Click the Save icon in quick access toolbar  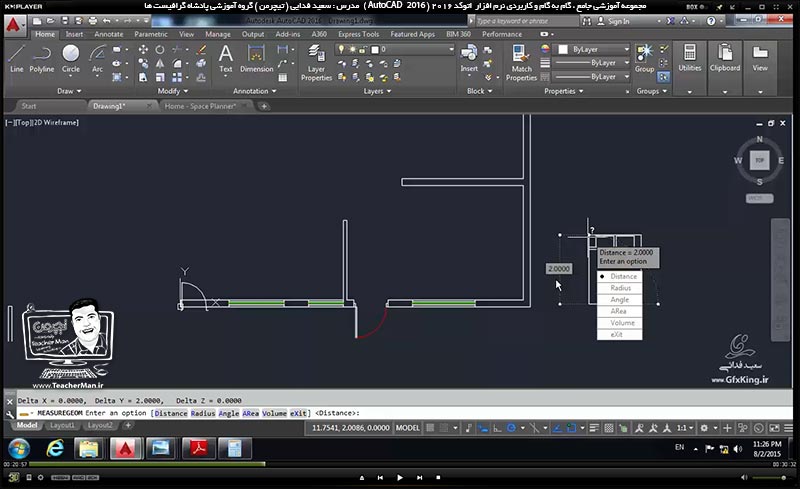pos(65,21)
